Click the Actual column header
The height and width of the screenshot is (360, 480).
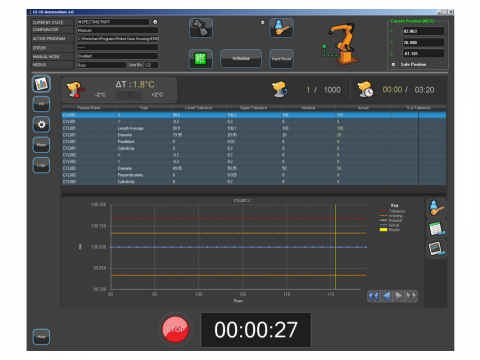click(x=363, y=108)
